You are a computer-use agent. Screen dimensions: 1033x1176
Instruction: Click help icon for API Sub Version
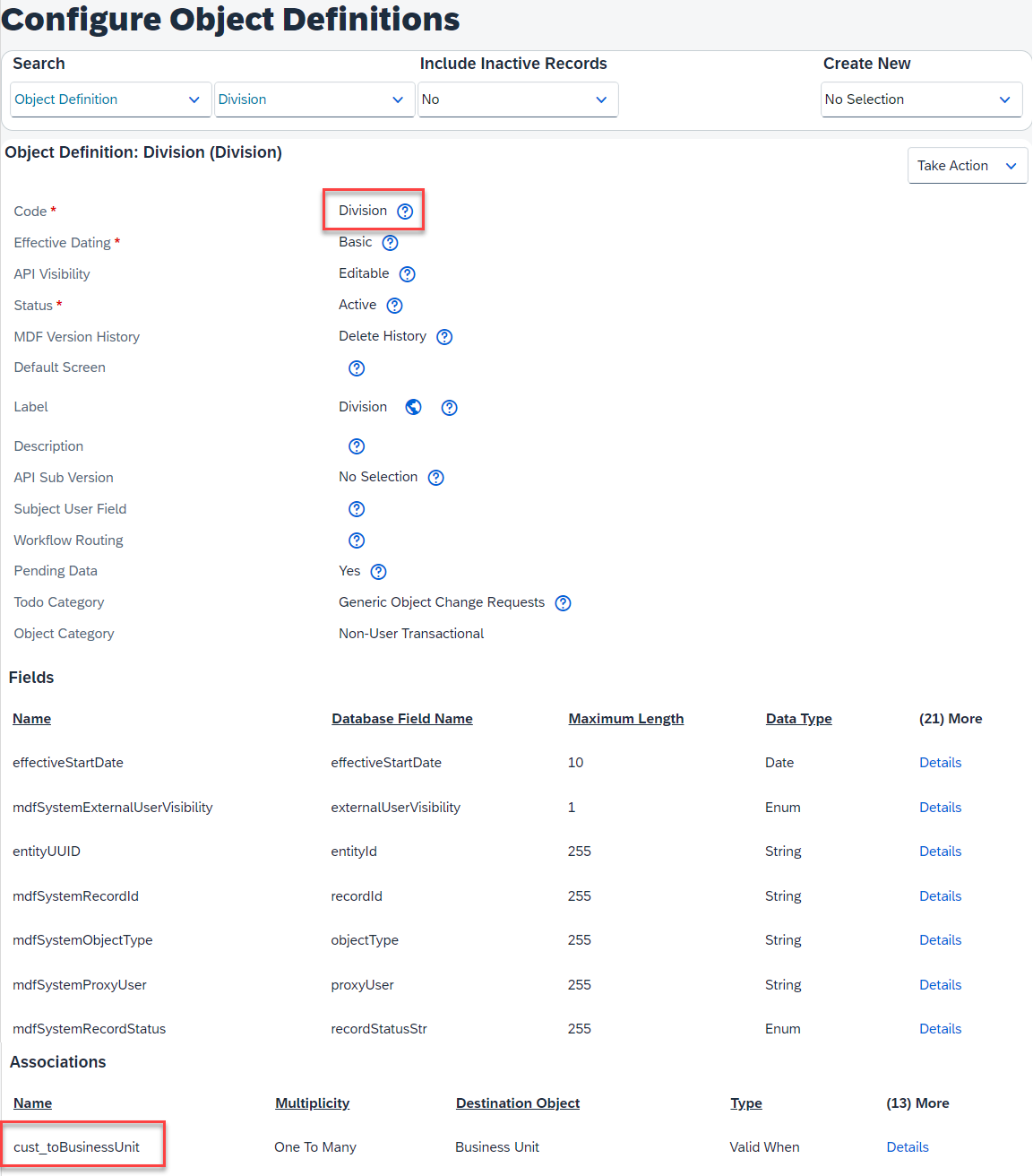pos(435,478)
